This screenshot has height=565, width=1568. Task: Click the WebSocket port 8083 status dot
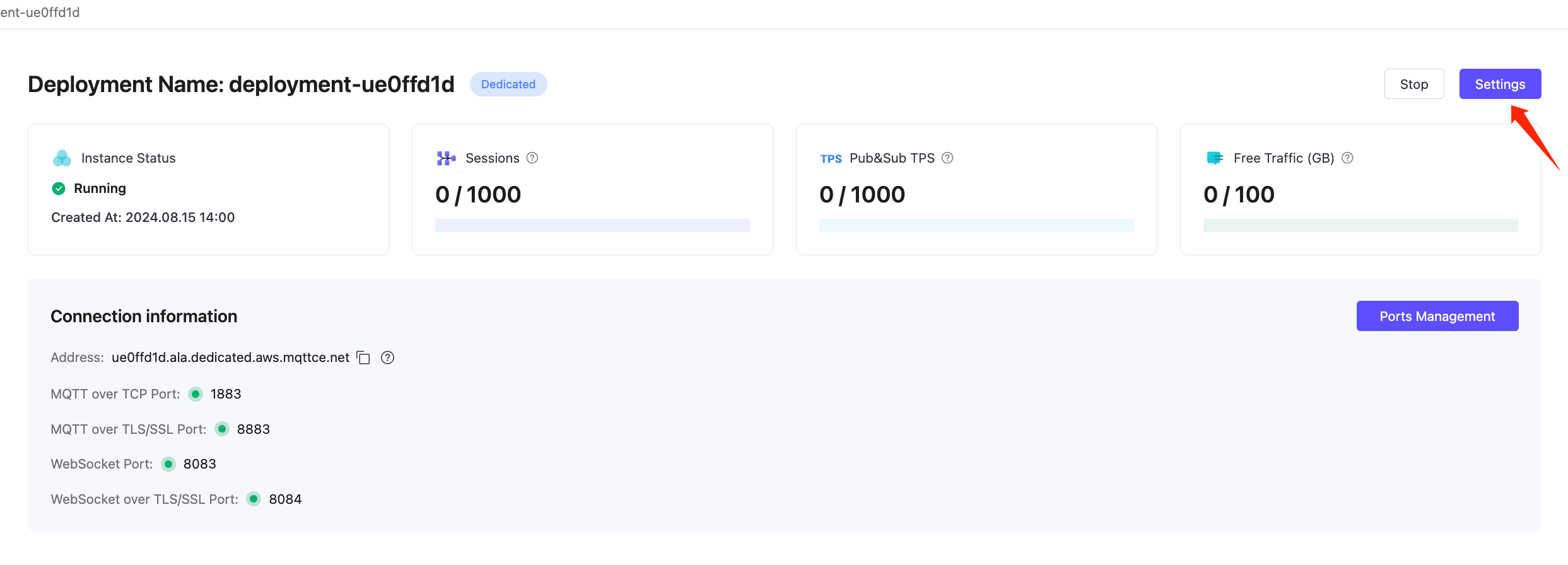[168, 464]
